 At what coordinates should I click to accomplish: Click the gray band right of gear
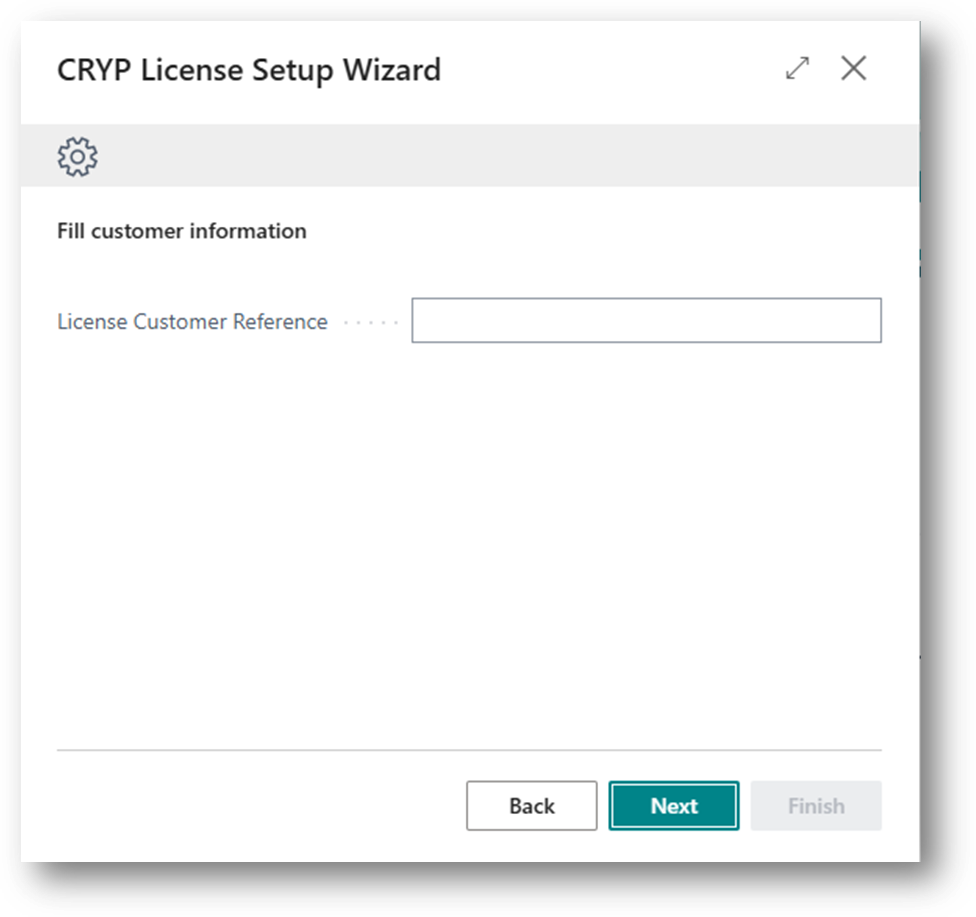coord(500,156)
